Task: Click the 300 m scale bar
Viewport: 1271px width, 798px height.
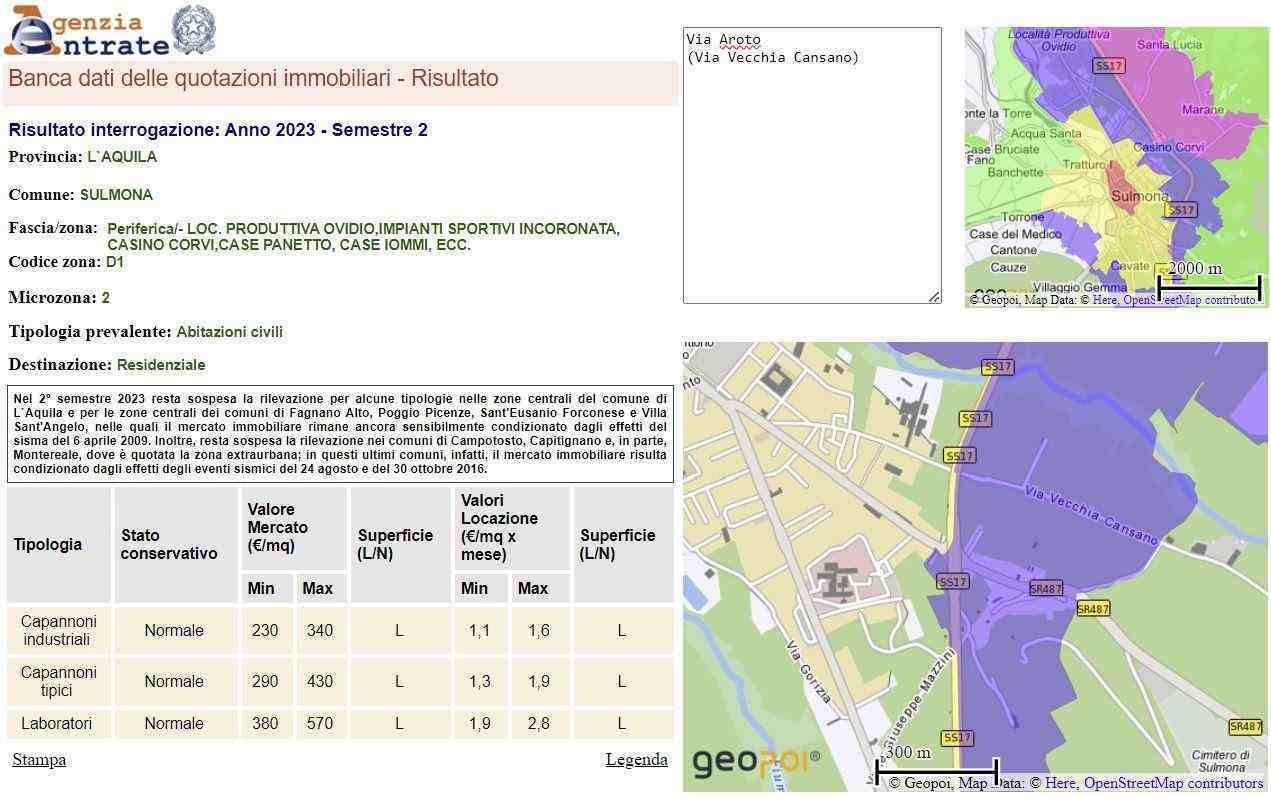Action: (936, 770)
